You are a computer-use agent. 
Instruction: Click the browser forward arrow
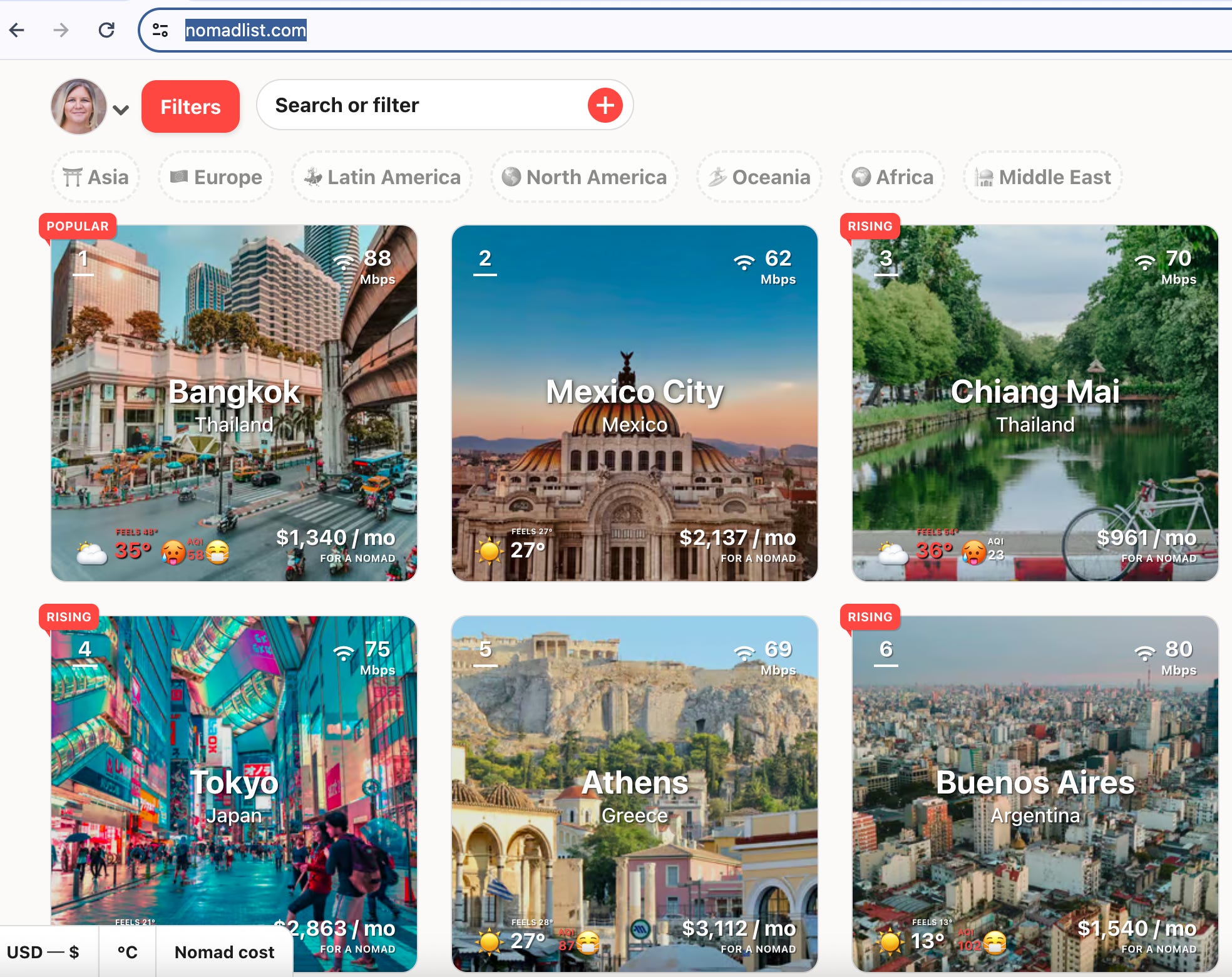pyautogui.click(x=61, y=29)
